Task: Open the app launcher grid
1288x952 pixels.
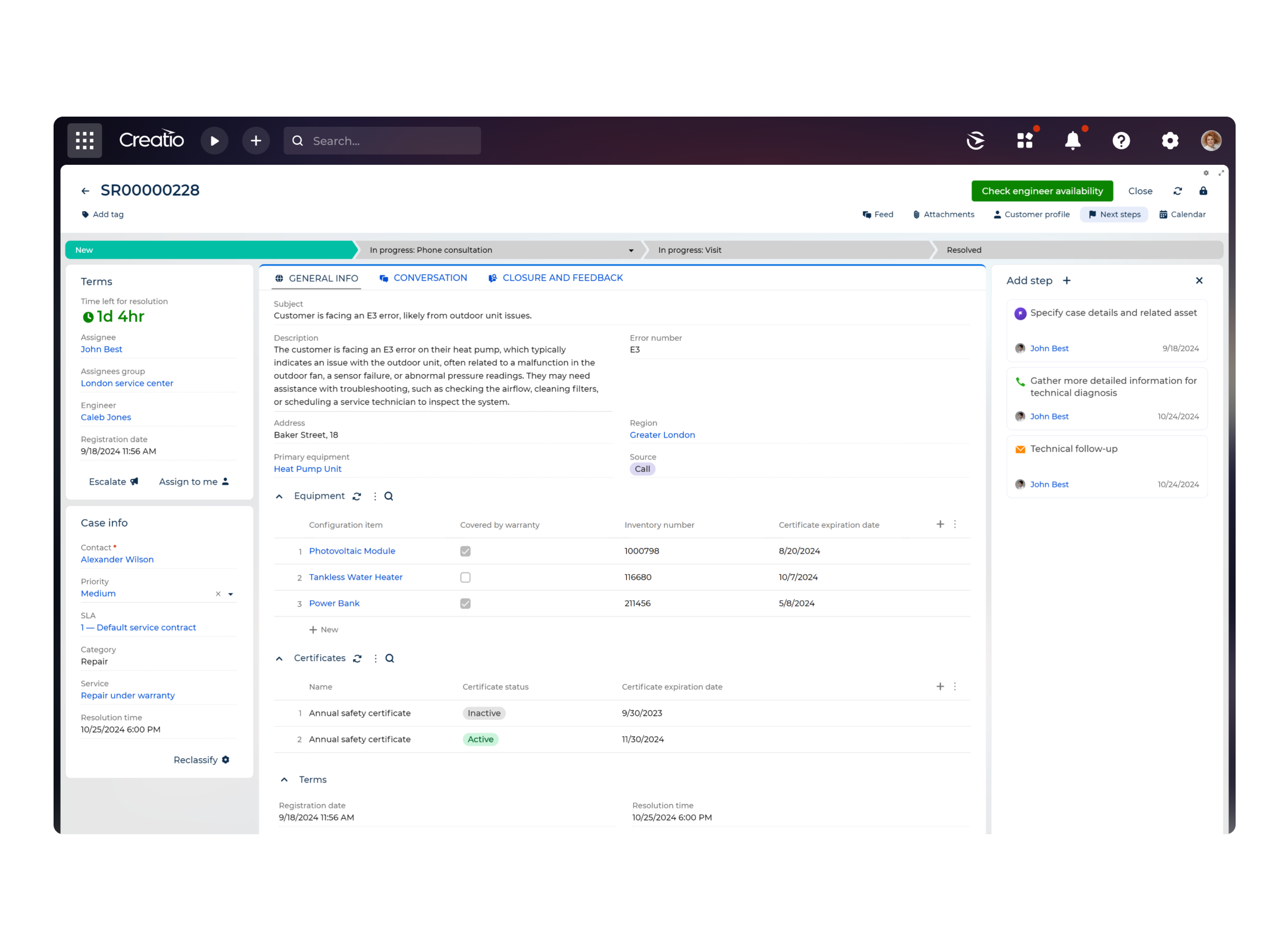Action: [84, 140]
